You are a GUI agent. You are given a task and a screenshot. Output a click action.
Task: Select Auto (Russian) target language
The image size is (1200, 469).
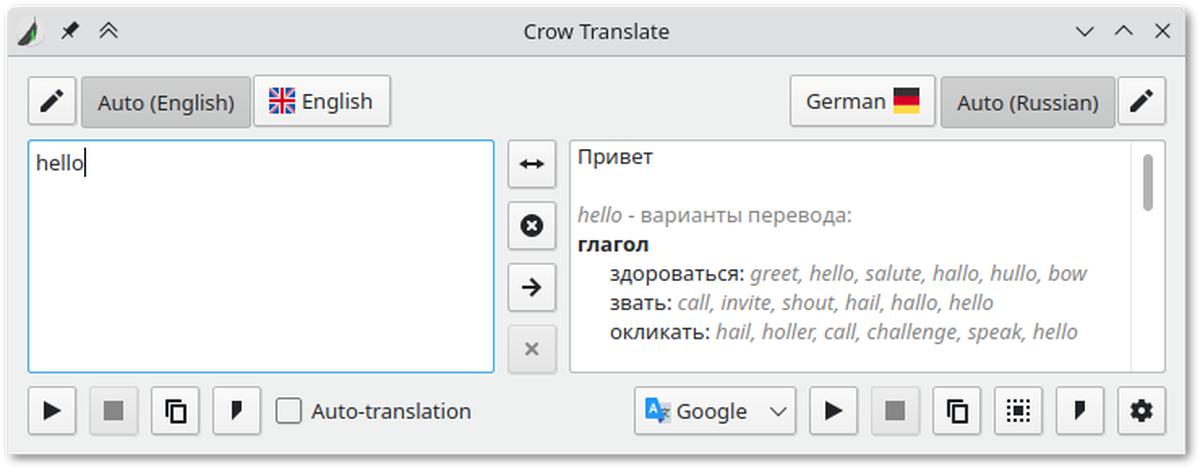(x=1028, y=102)
